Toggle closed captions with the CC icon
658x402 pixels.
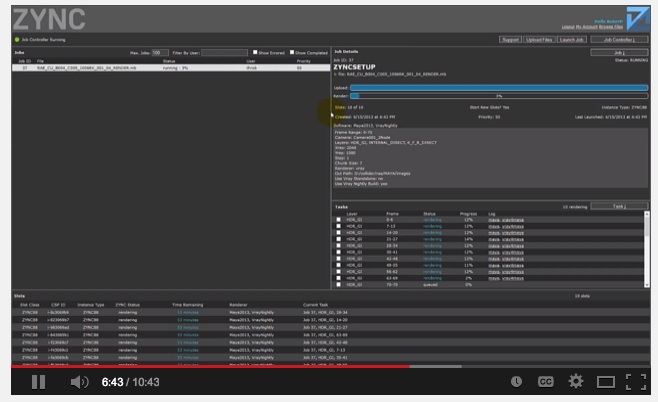coord(546,381)
